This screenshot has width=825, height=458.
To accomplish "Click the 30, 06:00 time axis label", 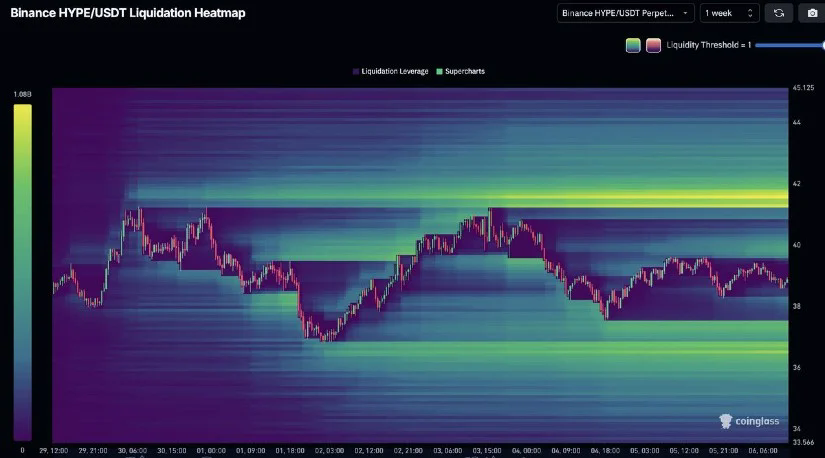I will [x=132, y=451].
